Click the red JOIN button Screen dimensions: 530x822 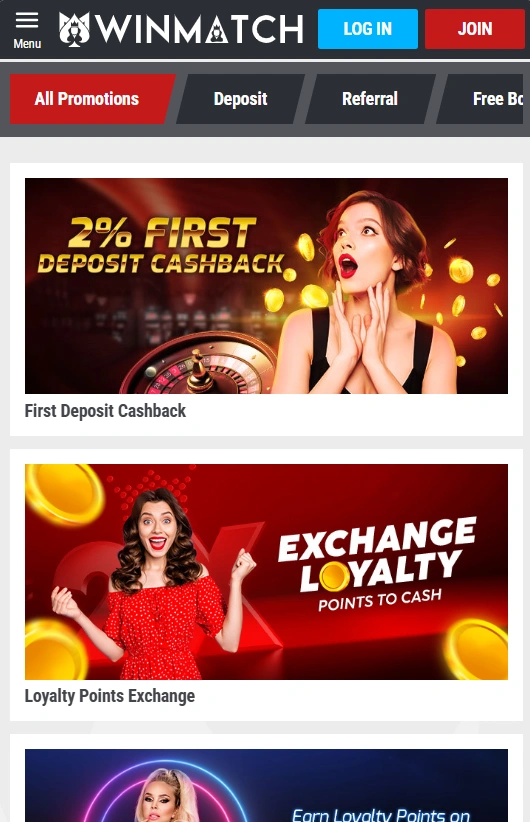(474, 29)
